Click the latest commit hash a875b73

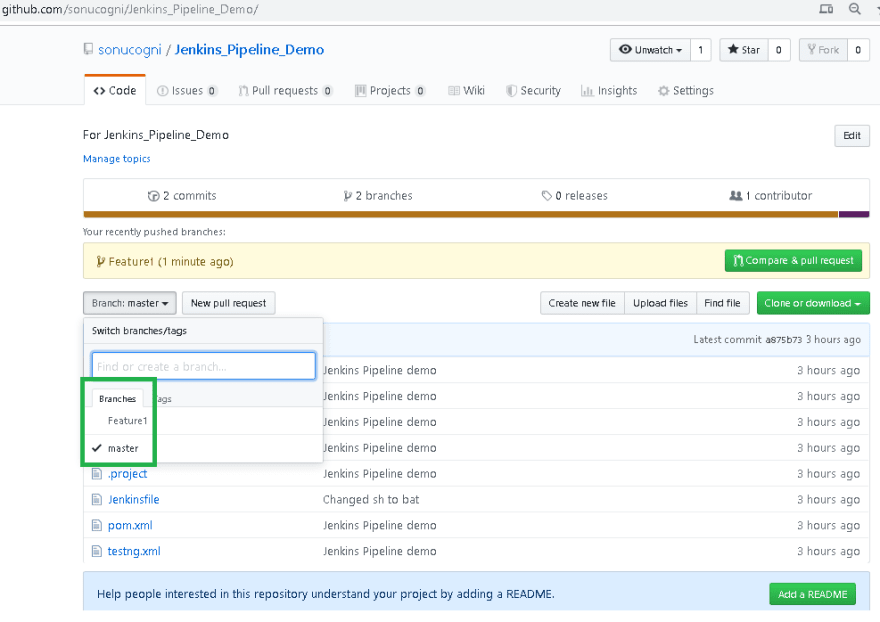coord(784,340)
